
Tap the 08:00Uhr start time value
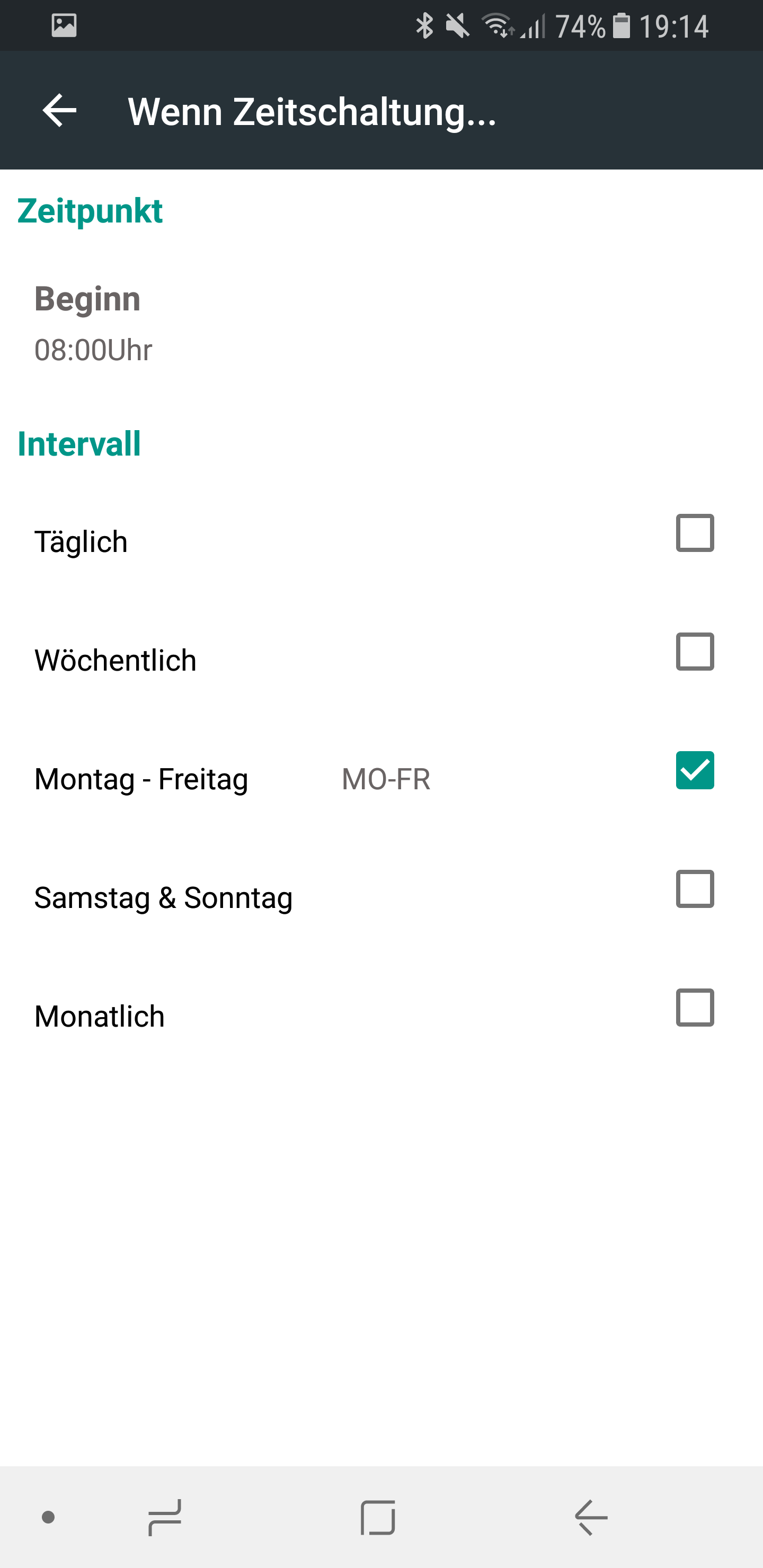click(93, 350)
